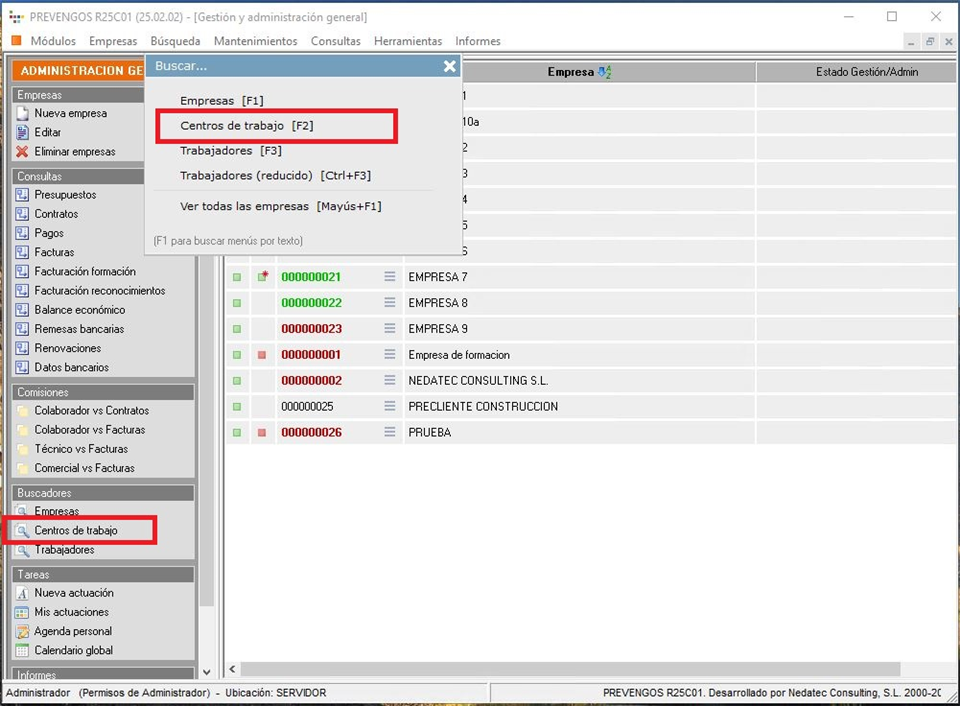Click the Editar pencil icon in sidebar
The height and width of the screenshot is (706, 960).
point(22,132)
